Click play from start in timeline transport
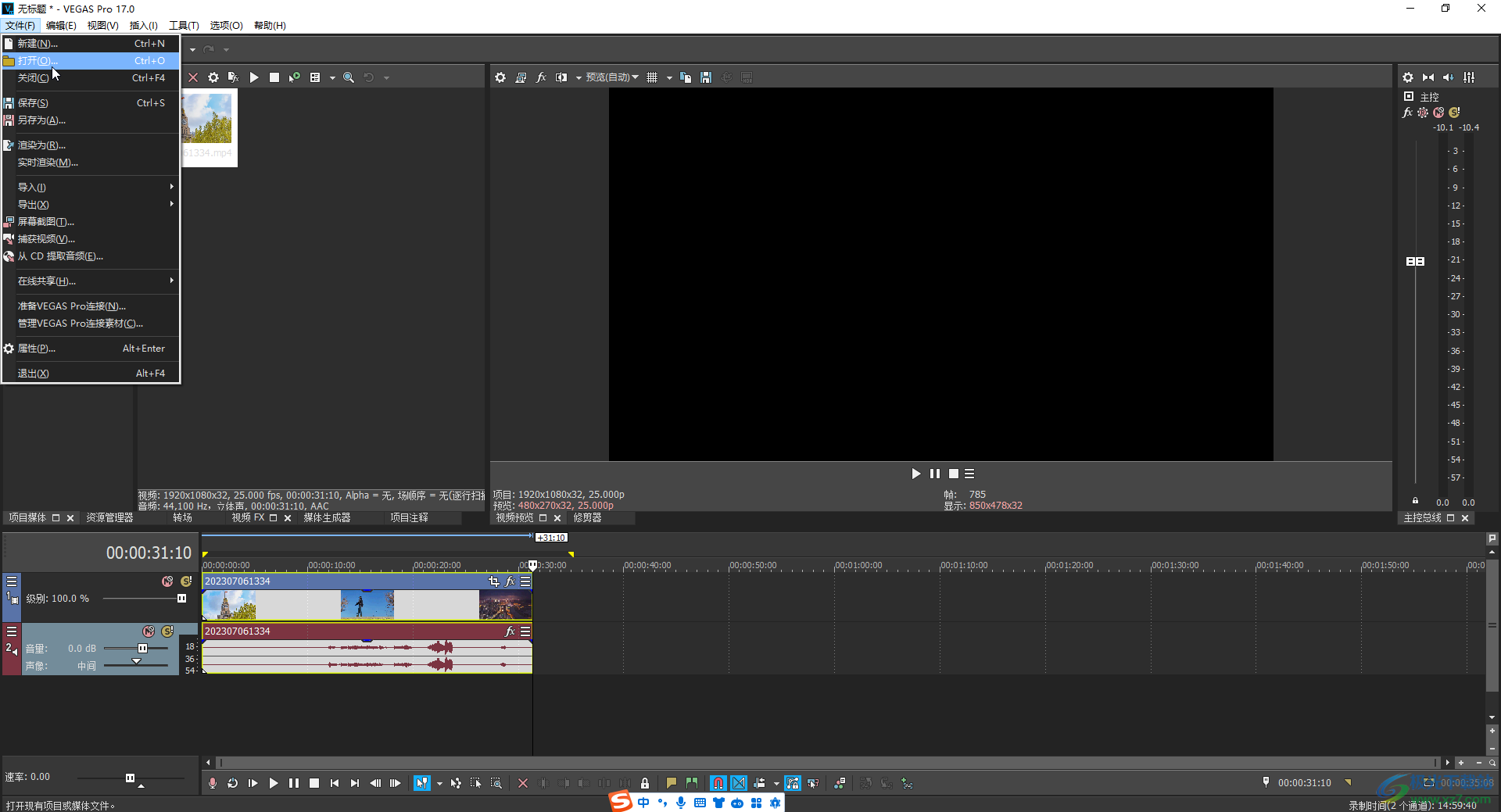 coord(253,783)
